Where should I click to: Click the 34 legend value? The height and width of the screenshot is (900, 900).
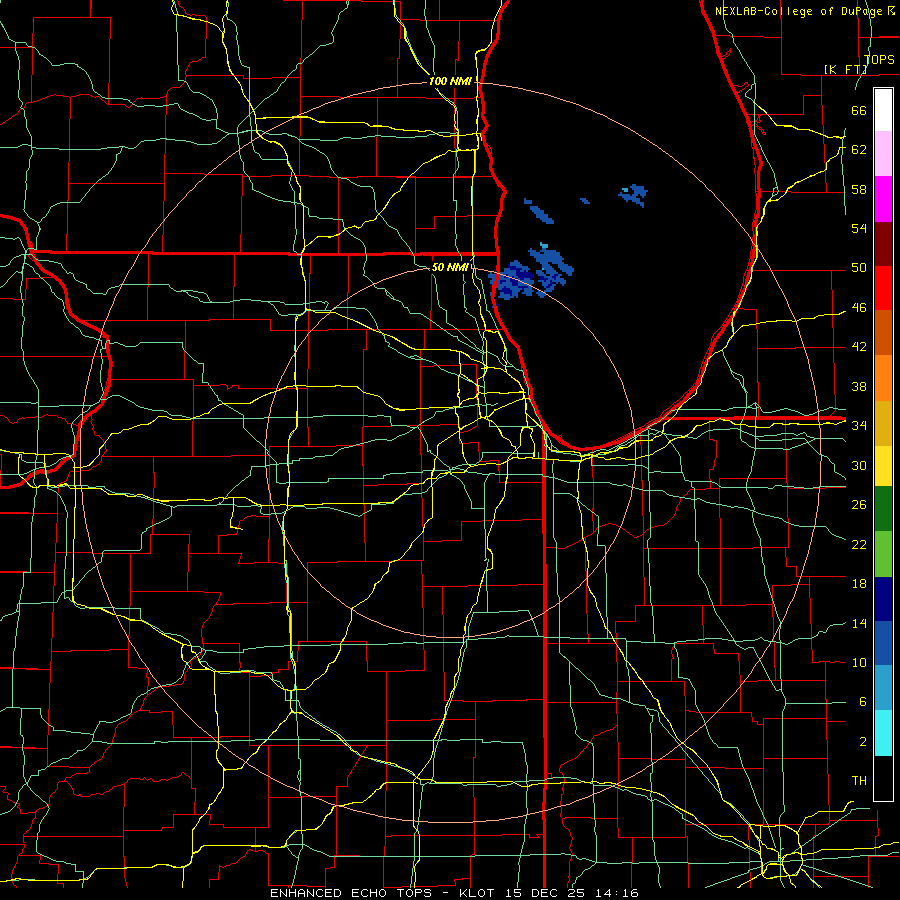point(859,425)
